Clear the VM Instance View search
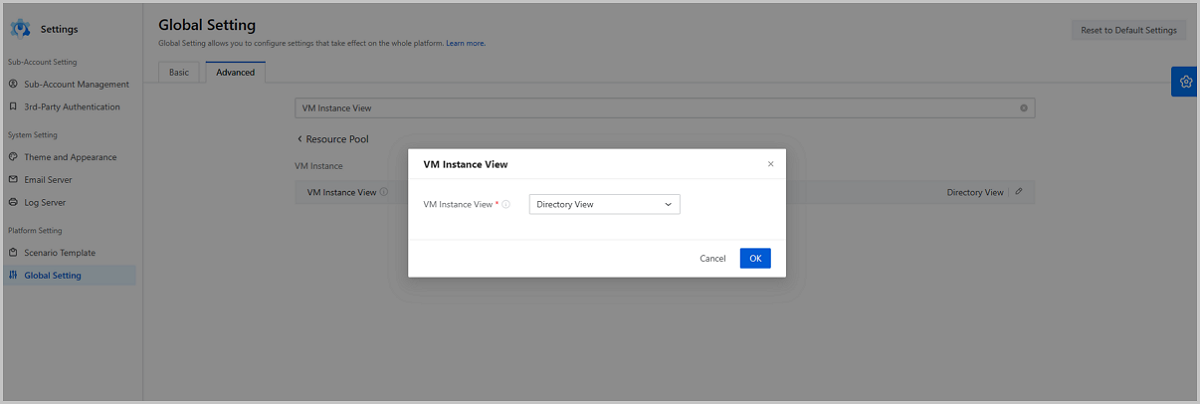Screen dimensions: 1200x404 tap(1024, 108)
